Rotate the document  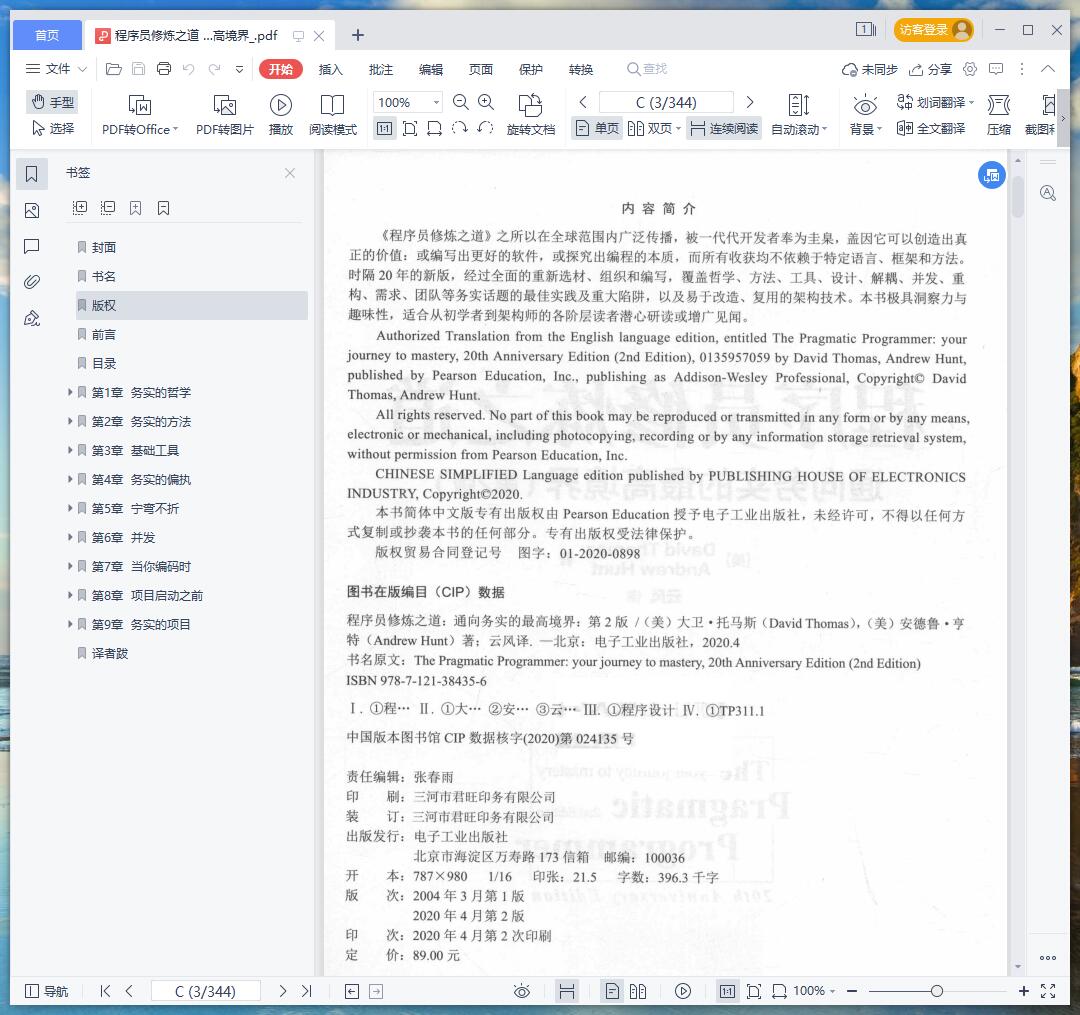coord(530,114)
